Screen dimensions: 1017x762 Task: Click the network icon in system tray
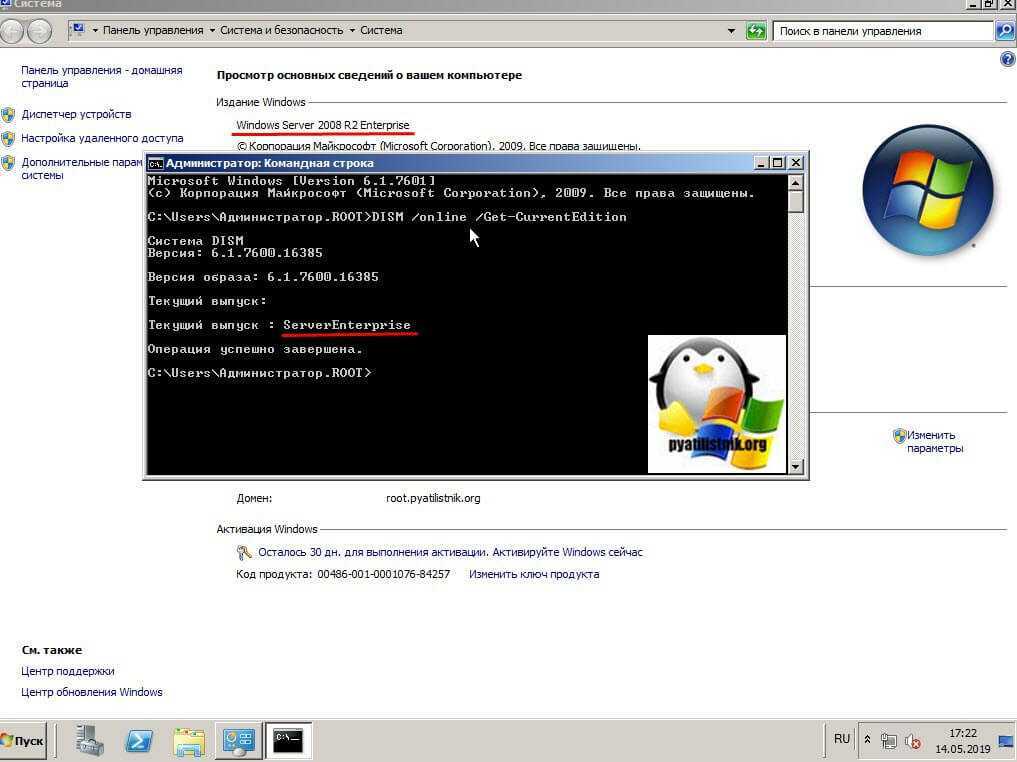pos(888,741)
